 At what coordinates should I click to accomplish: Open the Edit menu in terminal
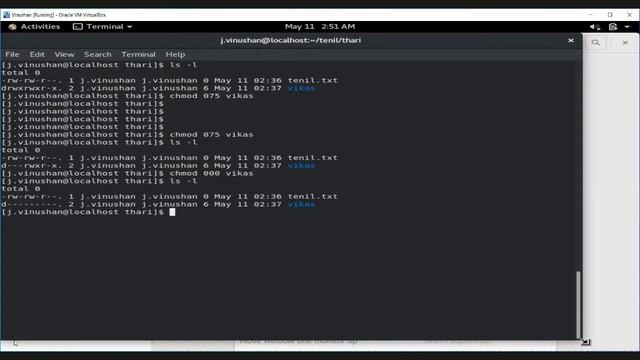click(37, 54)
